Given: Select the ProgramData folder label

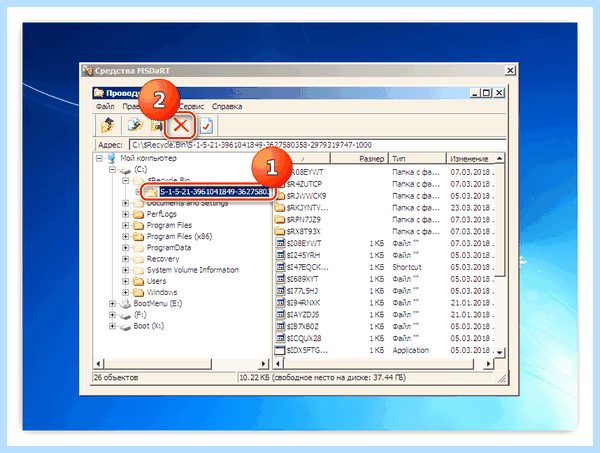Looking at the screenshot, I should pos(169,248).
